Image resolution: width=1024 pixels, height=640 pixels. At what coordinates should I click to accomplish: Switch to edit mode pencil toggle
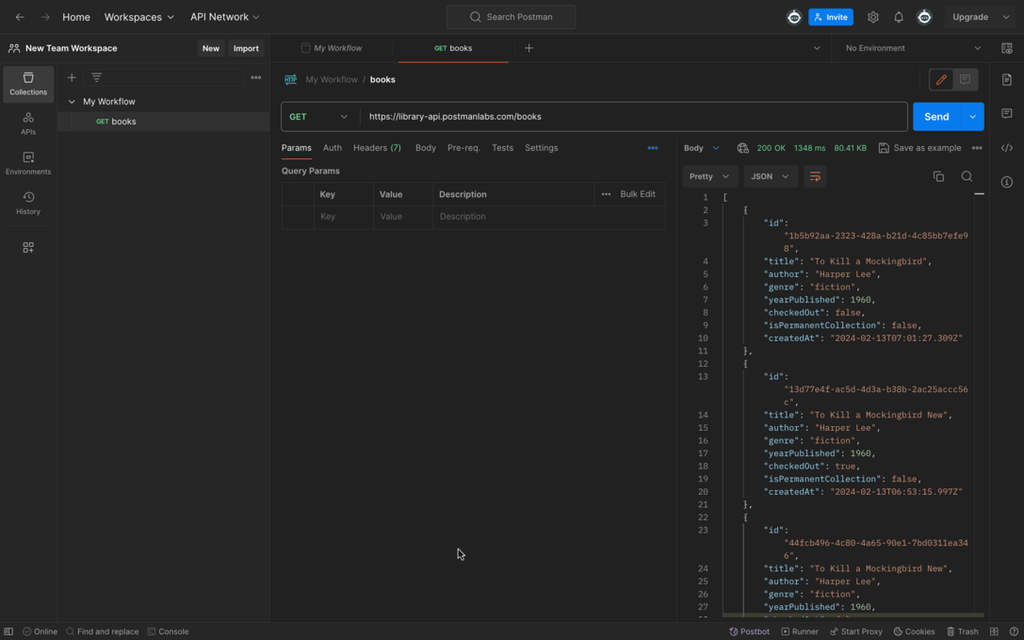click(x=941, y=80)
